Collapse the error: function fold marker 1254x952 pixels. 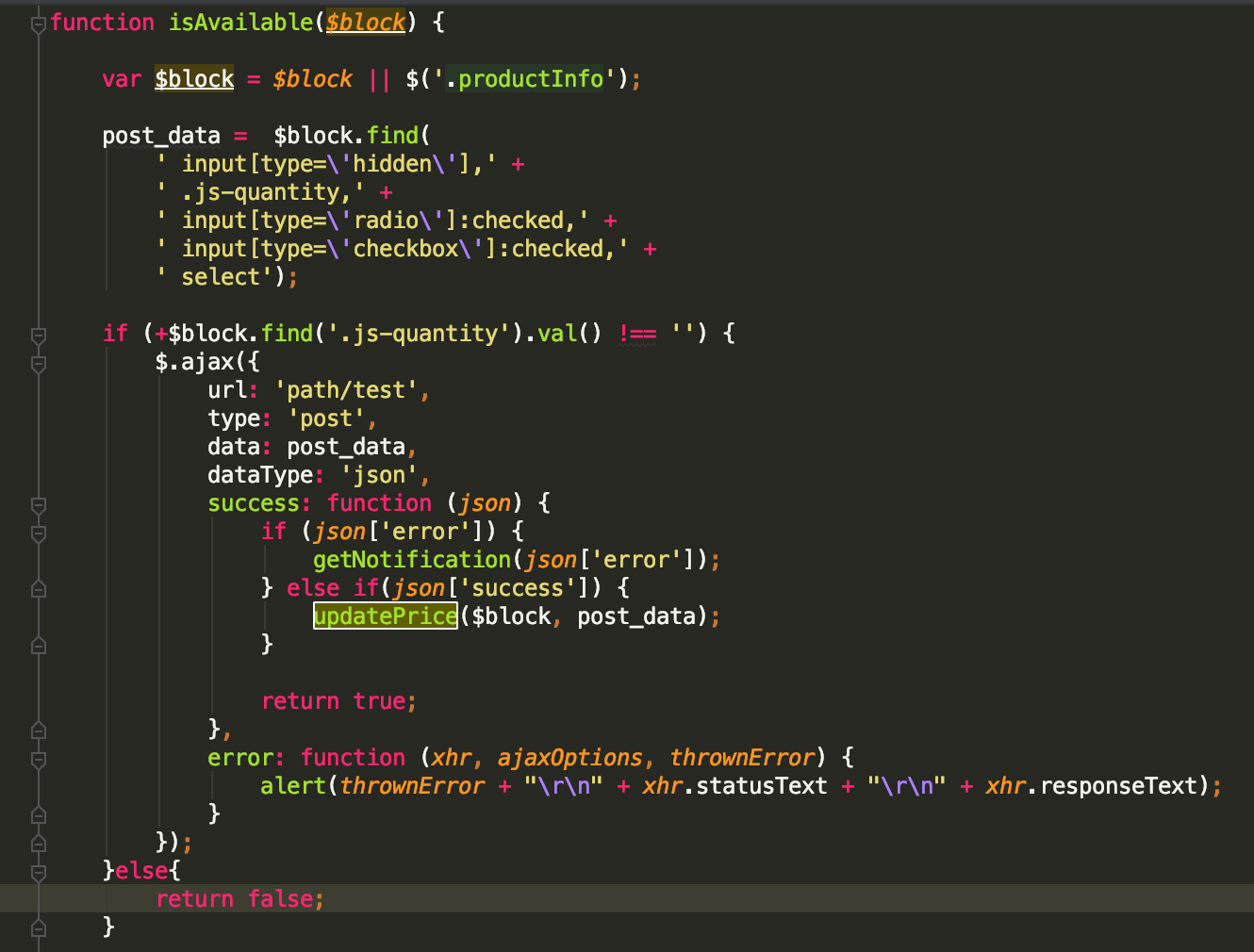point(39,759)
